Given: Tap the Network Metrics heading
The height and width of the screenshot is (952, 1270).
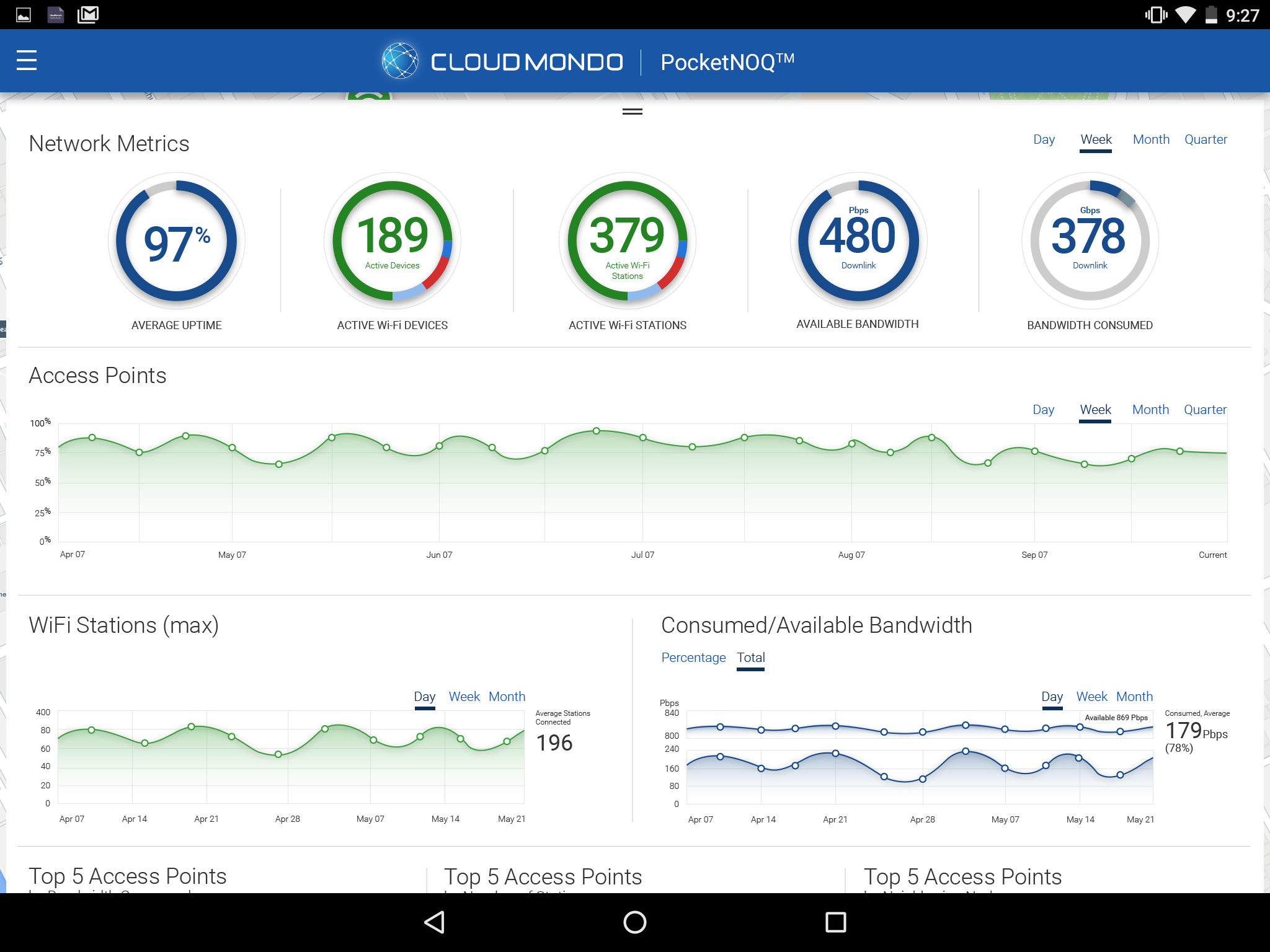Looking at the screenshot, I should (x=109, y=144).
